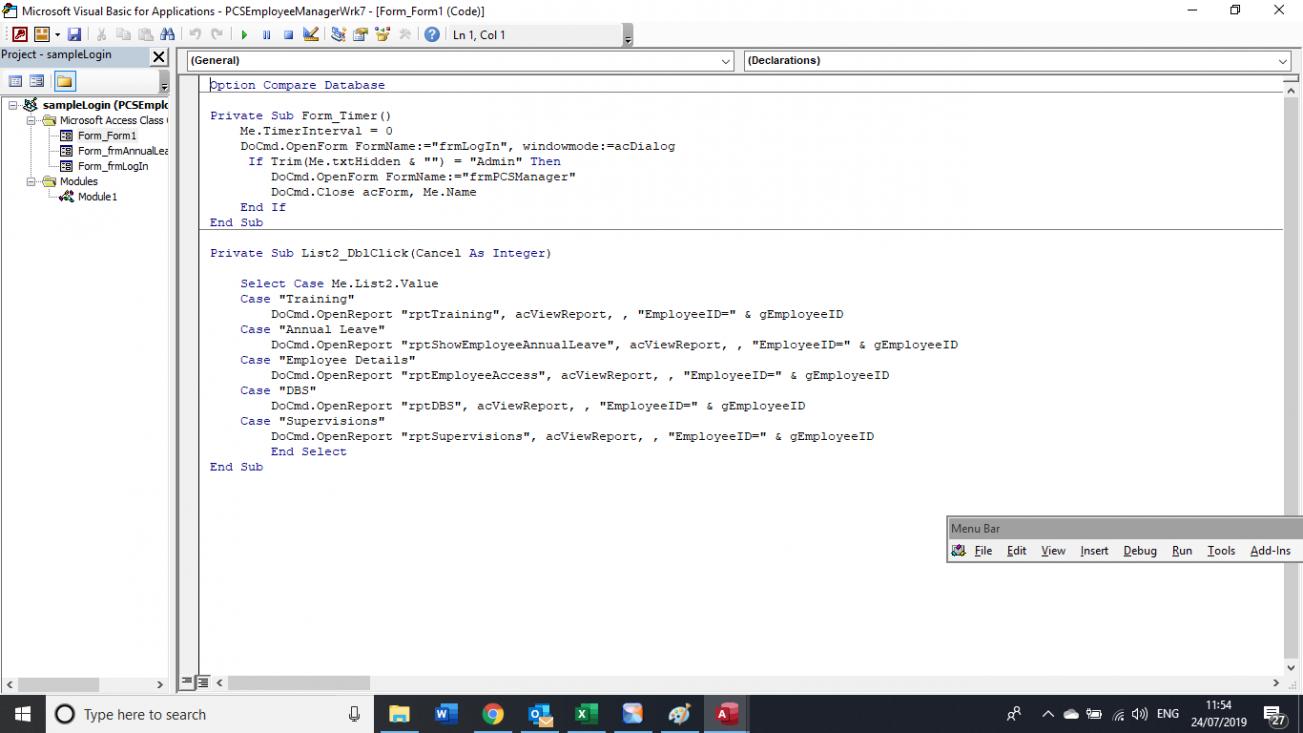1303x733 pixels.
Task: Click the Windows Start button
Action: [24, 714]
